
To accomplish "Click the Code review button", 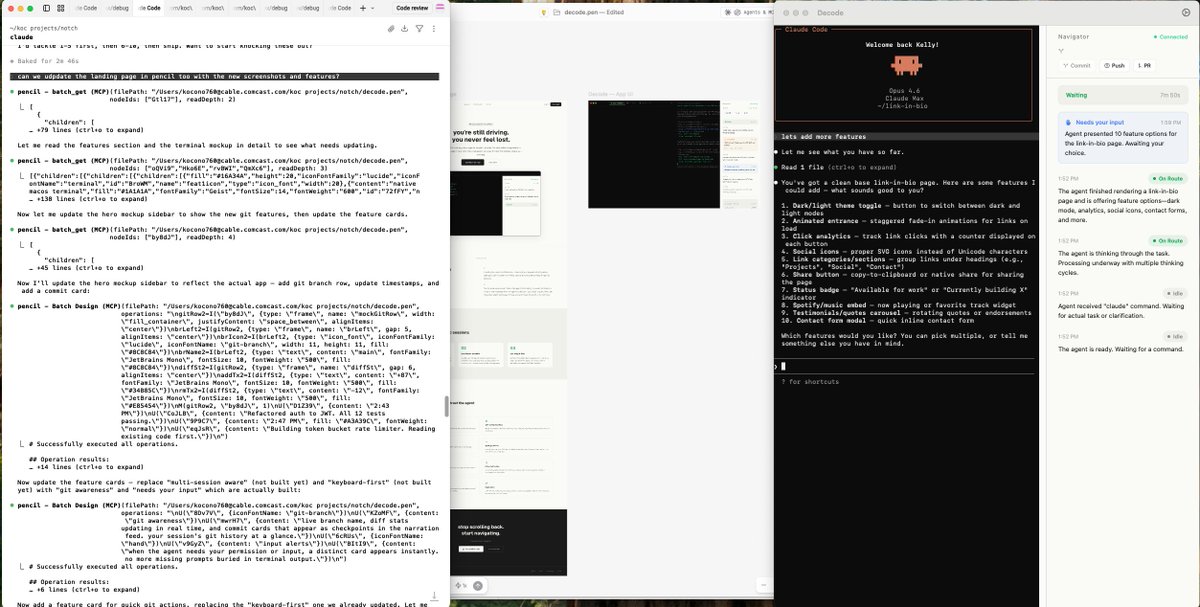I will (412, 7).
